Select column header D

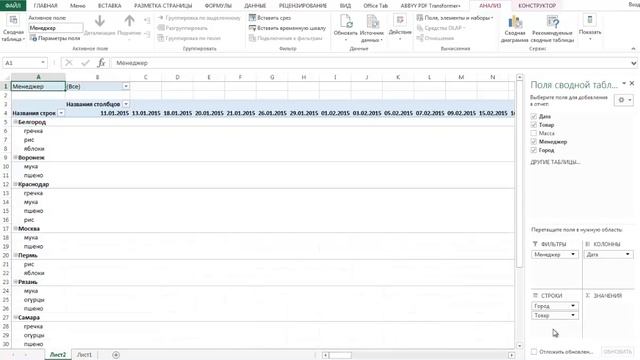point(177,77)
